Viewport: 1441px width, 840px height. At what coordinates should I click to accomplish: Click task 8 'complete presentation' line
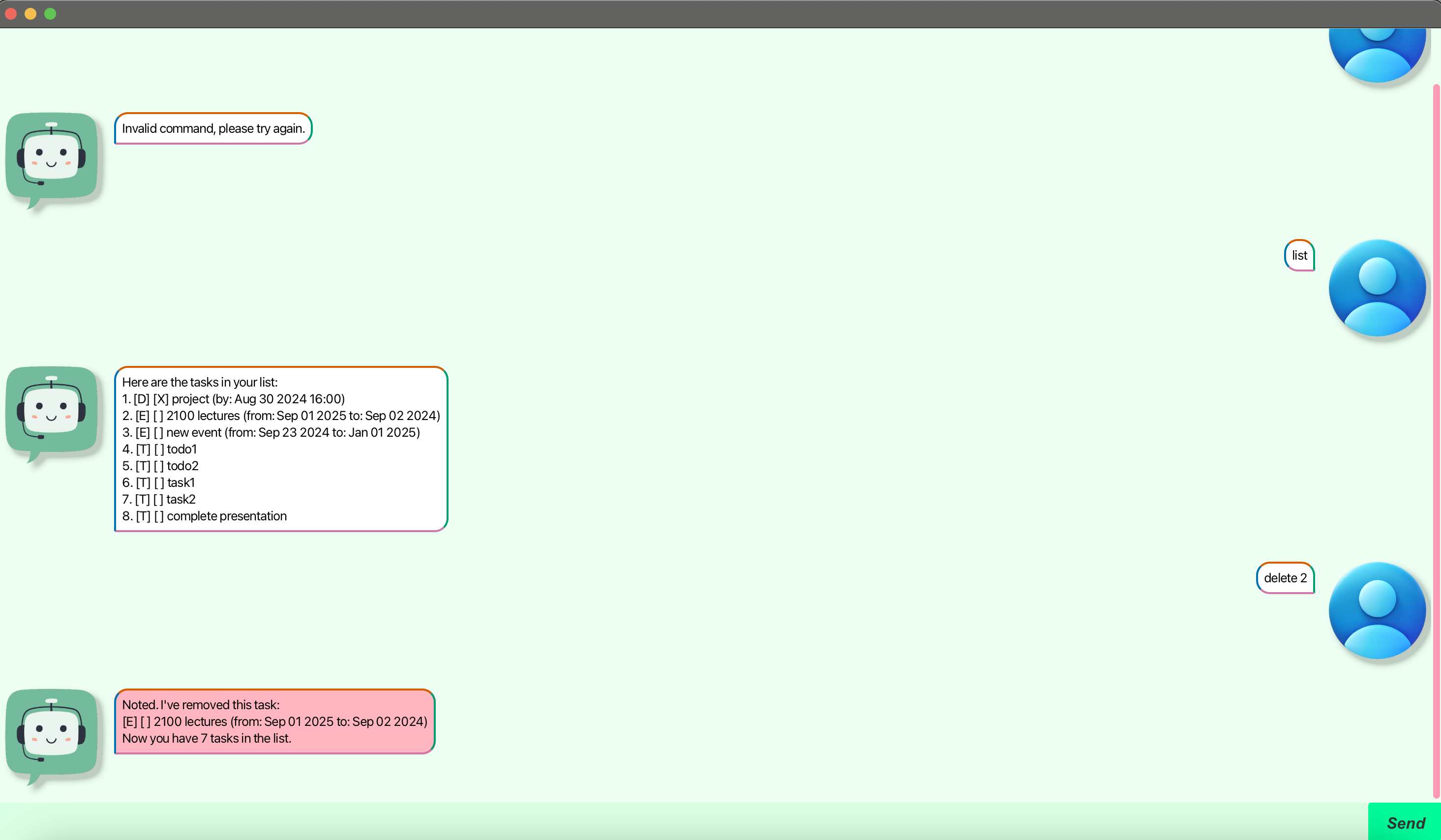[x=204, y=516]
